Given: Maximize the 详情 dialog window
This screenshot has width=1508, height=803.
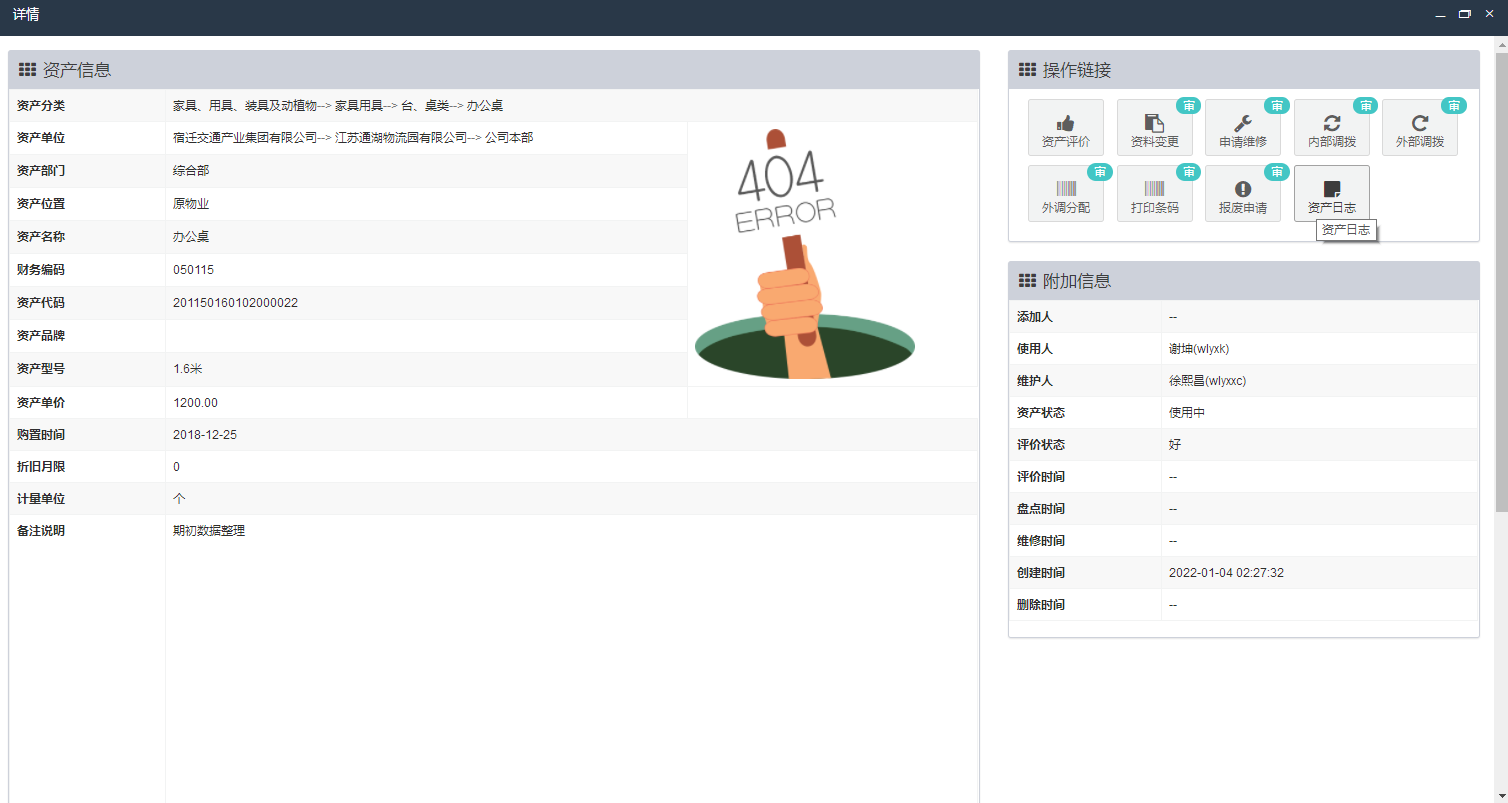Looking at the screenshot, I should coord(1465,14).
